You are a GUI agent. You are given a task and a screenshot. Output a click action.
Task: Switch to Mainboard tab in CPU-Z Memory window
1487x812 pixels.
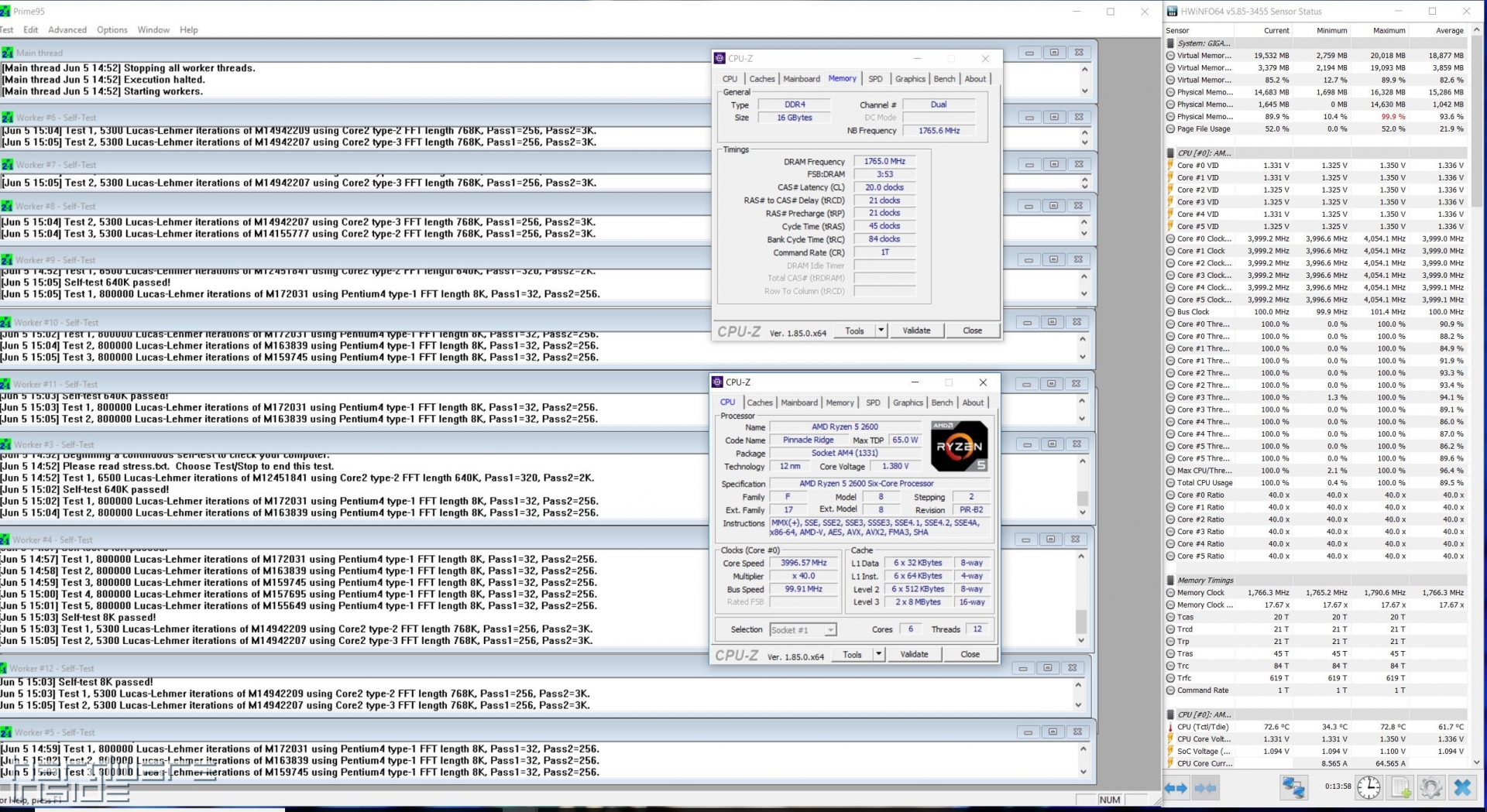(801, 79)
